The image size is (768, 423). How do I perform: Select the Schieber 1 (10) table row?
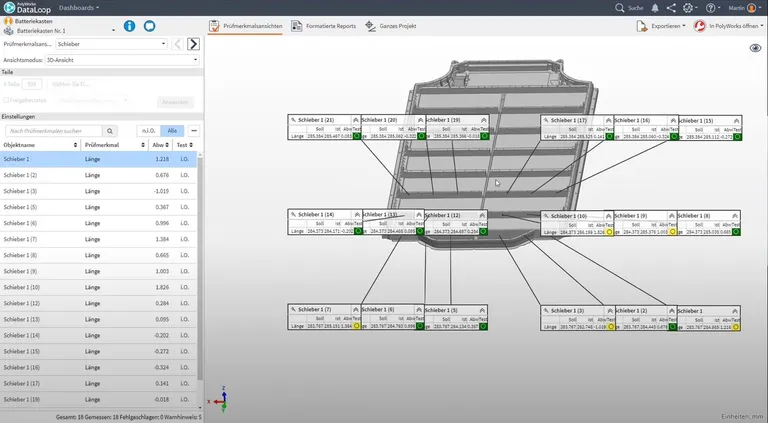98,287
